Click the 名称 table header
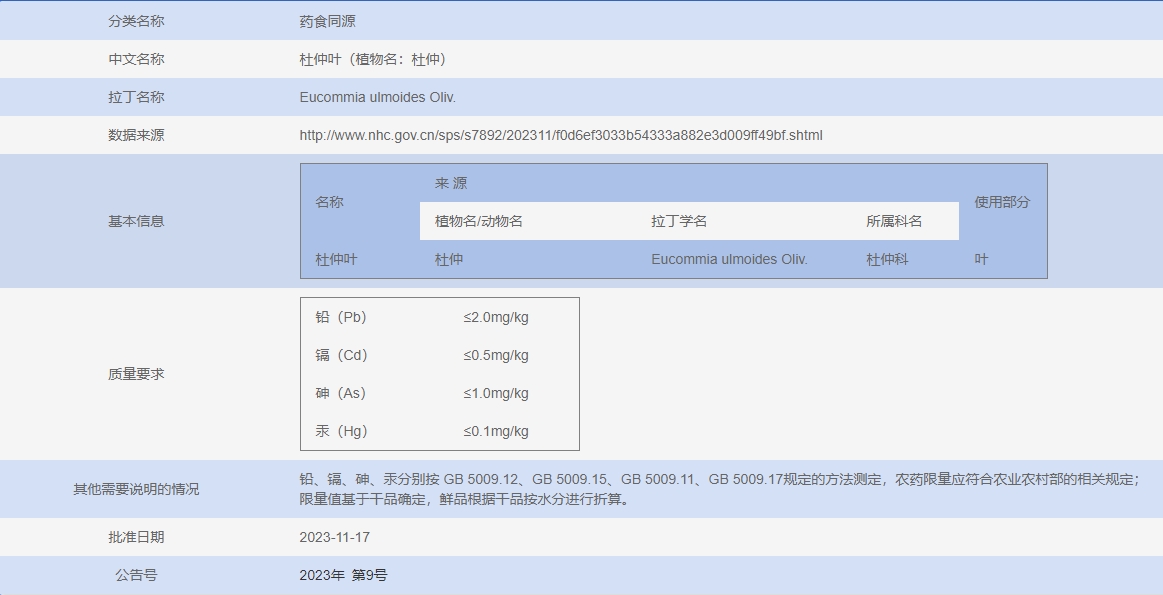Image resolution: width=1163 pixels, height=595 pixels. 329,202
